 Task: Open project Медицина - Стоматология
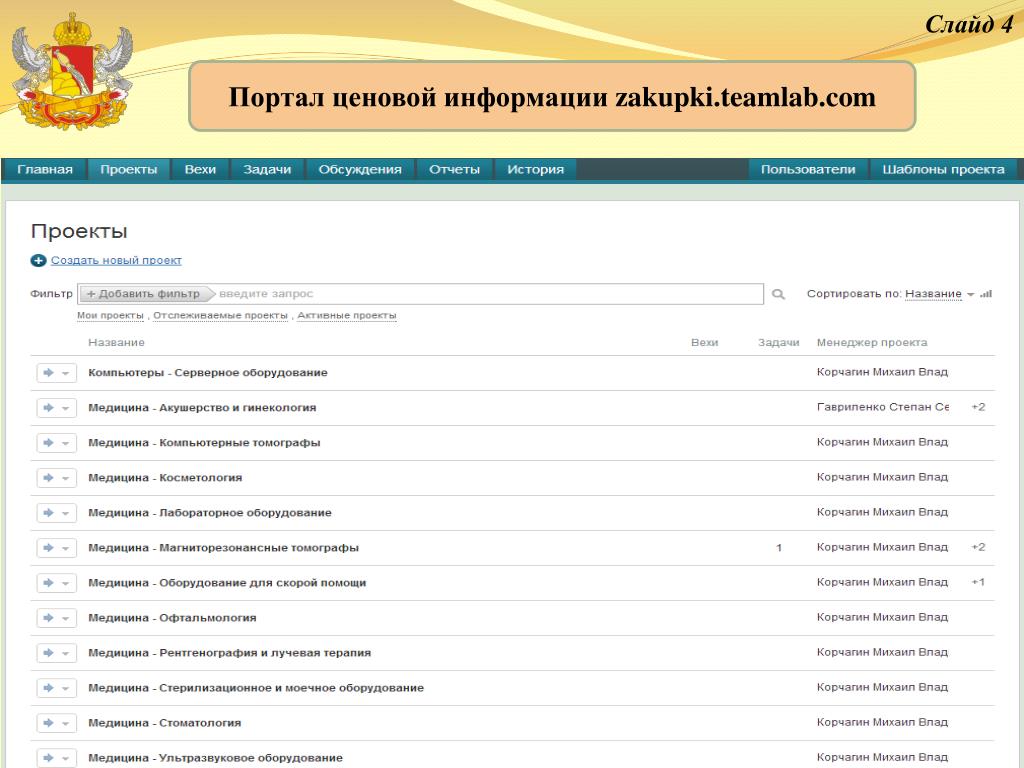tap(165, 723)
